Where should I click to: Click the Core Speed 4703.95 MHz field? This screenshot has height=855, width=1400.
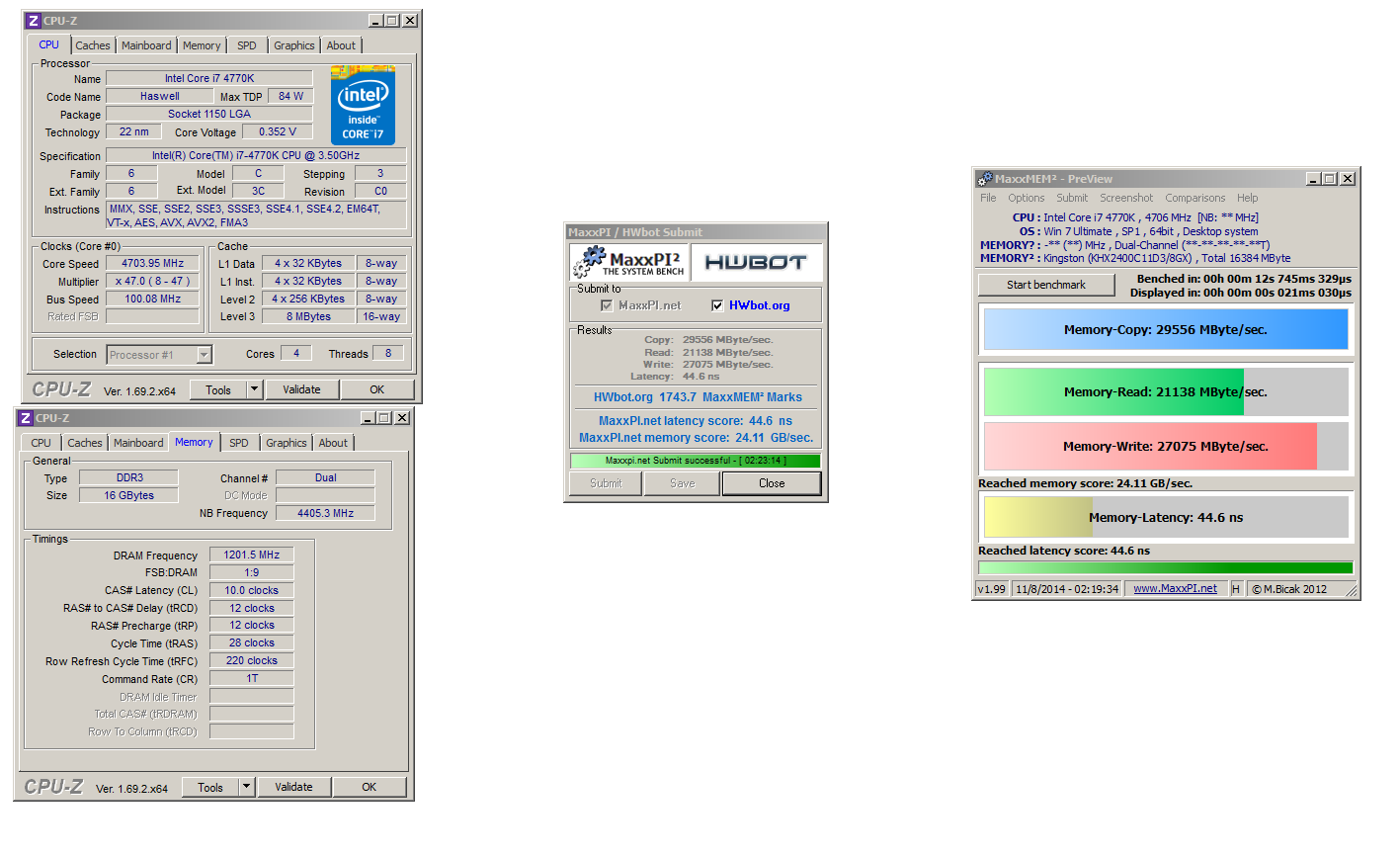coord(152,264)
